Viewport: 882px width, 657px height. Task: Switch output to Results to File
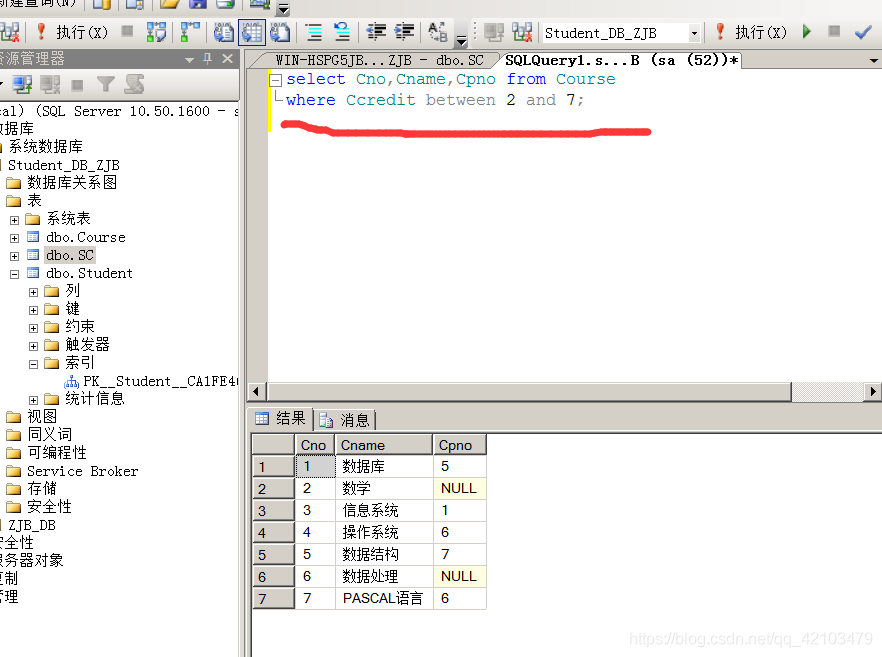coord(280,32)
